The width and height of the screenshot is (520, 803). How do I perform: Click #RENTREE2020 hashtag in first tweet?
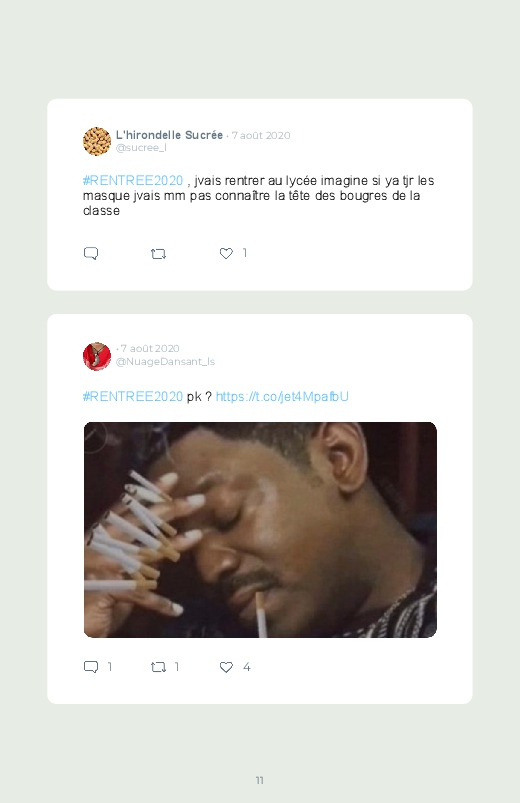133,181
